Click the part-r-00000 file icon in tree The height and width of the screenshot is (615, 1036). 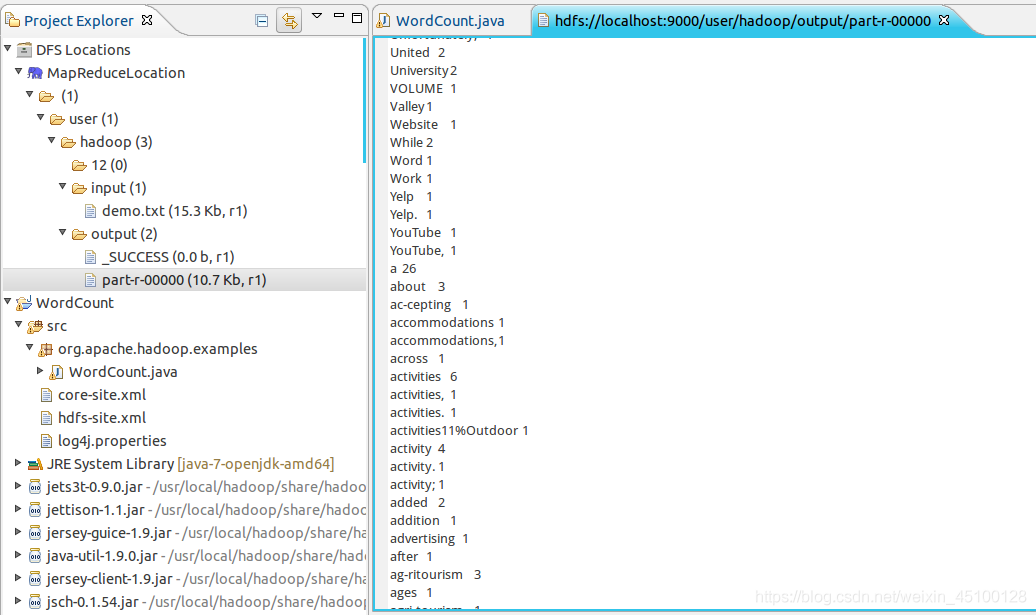coord(91,280)
